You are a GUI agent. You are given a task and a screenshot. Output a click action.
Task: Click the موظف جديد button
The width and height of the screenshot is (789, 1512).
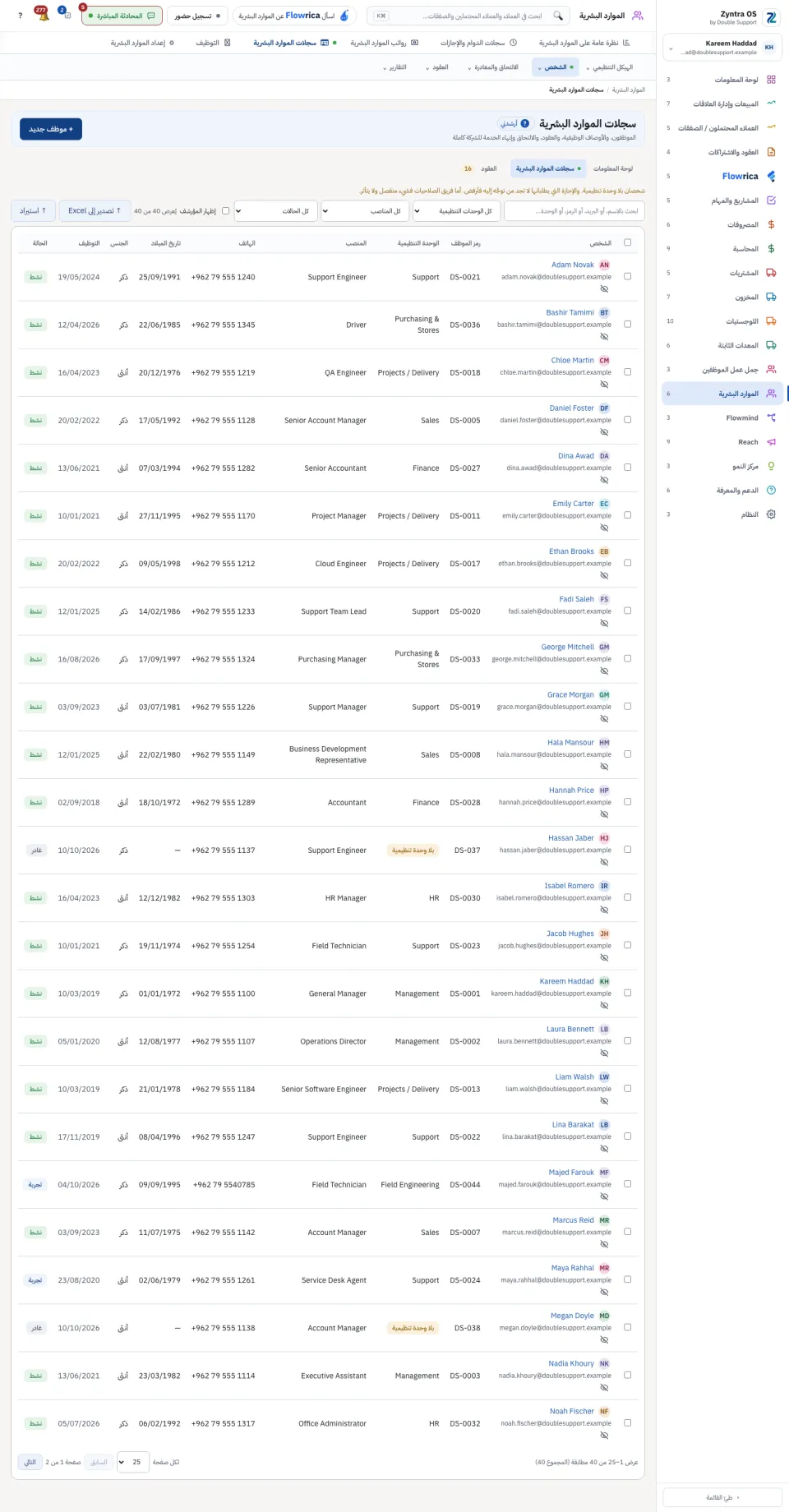click(x=51, y=129)
